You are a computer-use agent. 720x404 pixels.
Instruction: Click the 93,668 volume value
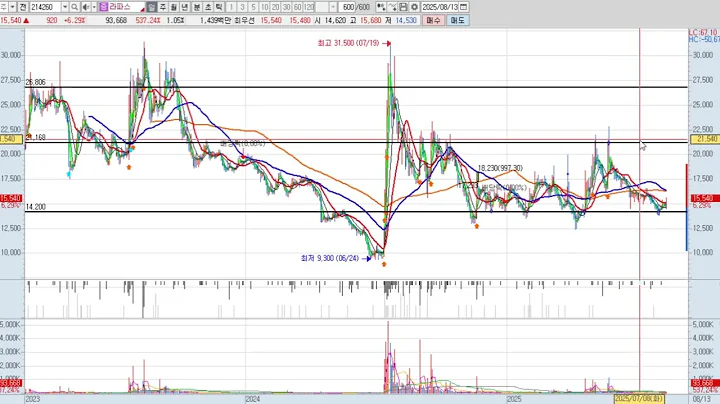pos(116,20)
